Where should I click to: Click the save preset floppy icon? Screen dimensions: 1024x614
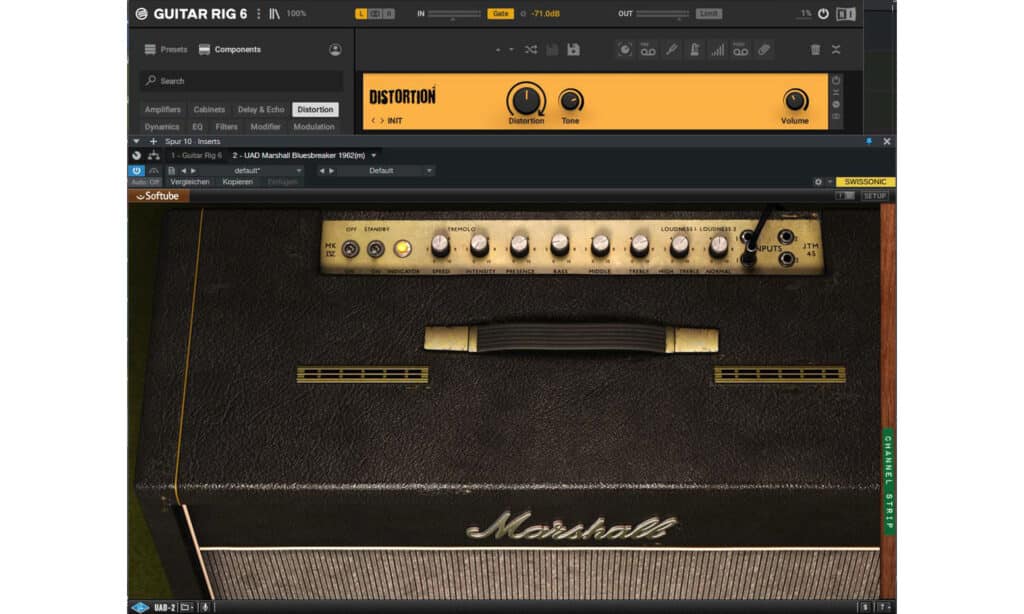pos(573,50)
